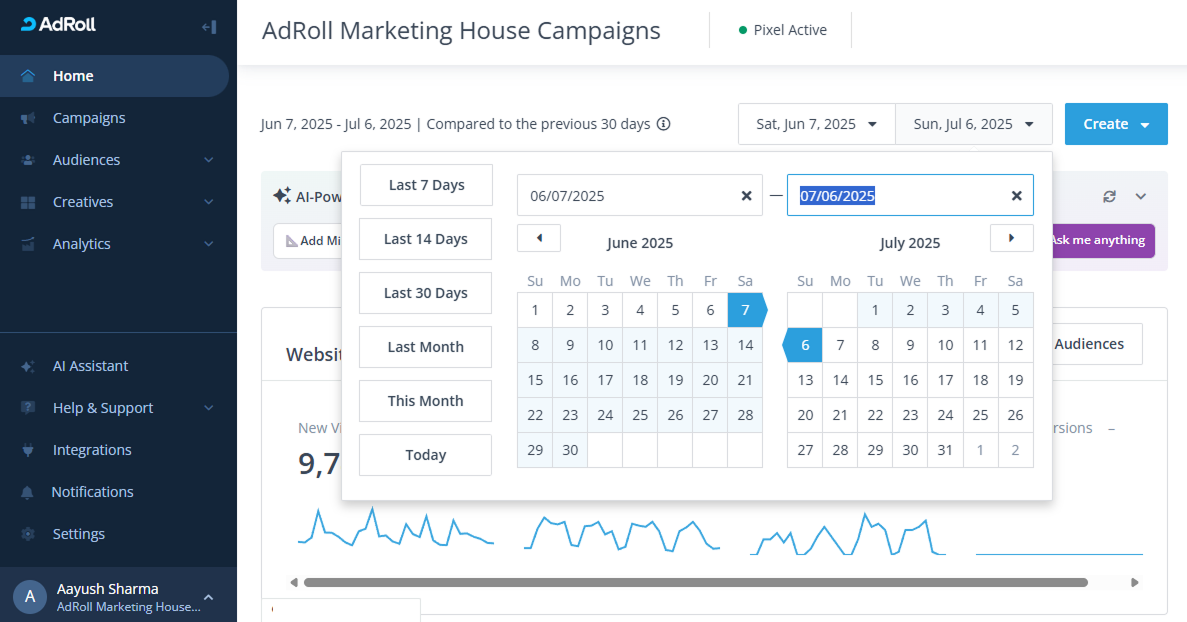Open the AdRoll logo home link
1187x622 pixels.
coord(59,25)
